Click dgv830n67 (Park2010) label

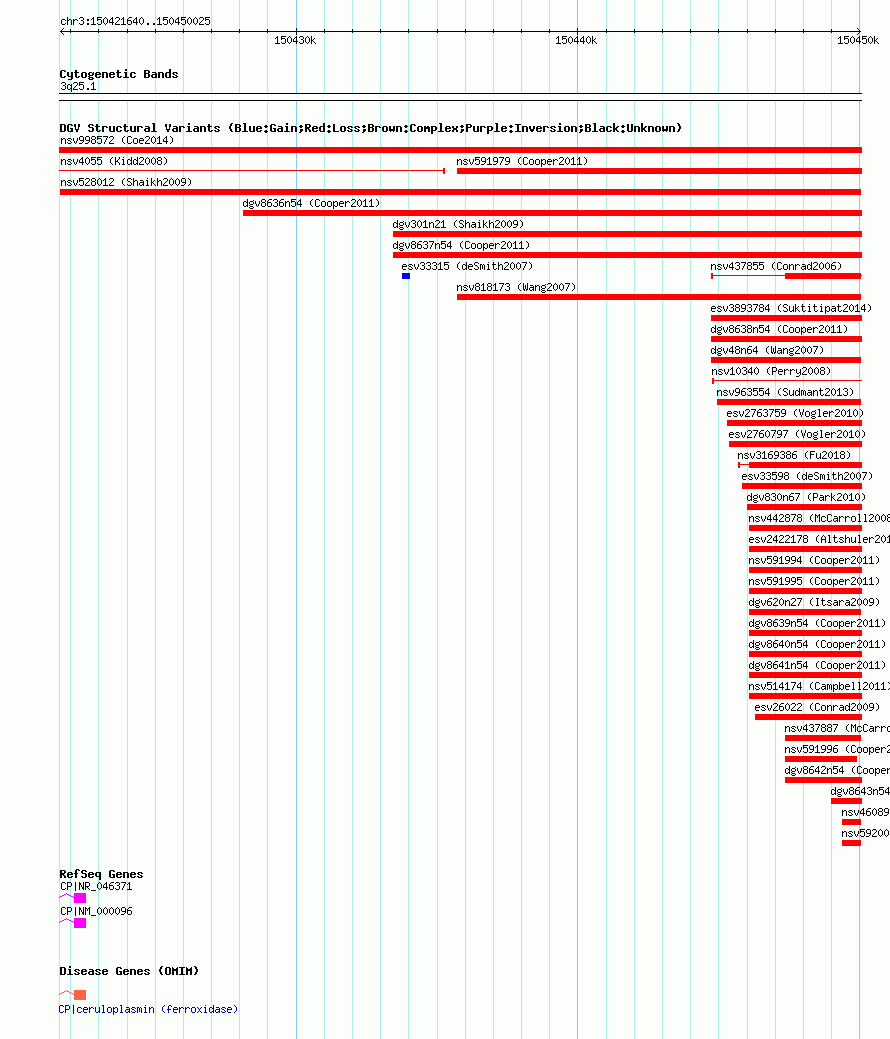(x=807, y=498)
